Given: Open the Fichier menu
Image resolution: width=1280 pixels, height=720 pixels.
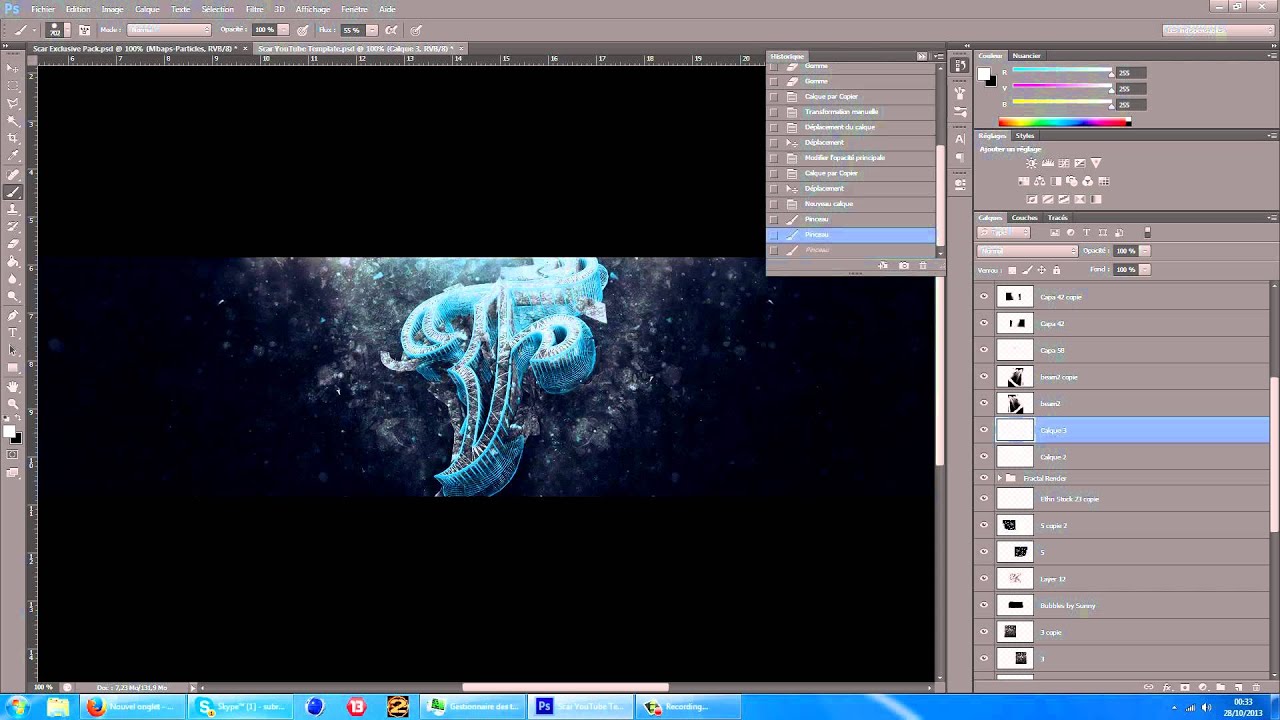Looking at the screenshot, I should [42, 9].
